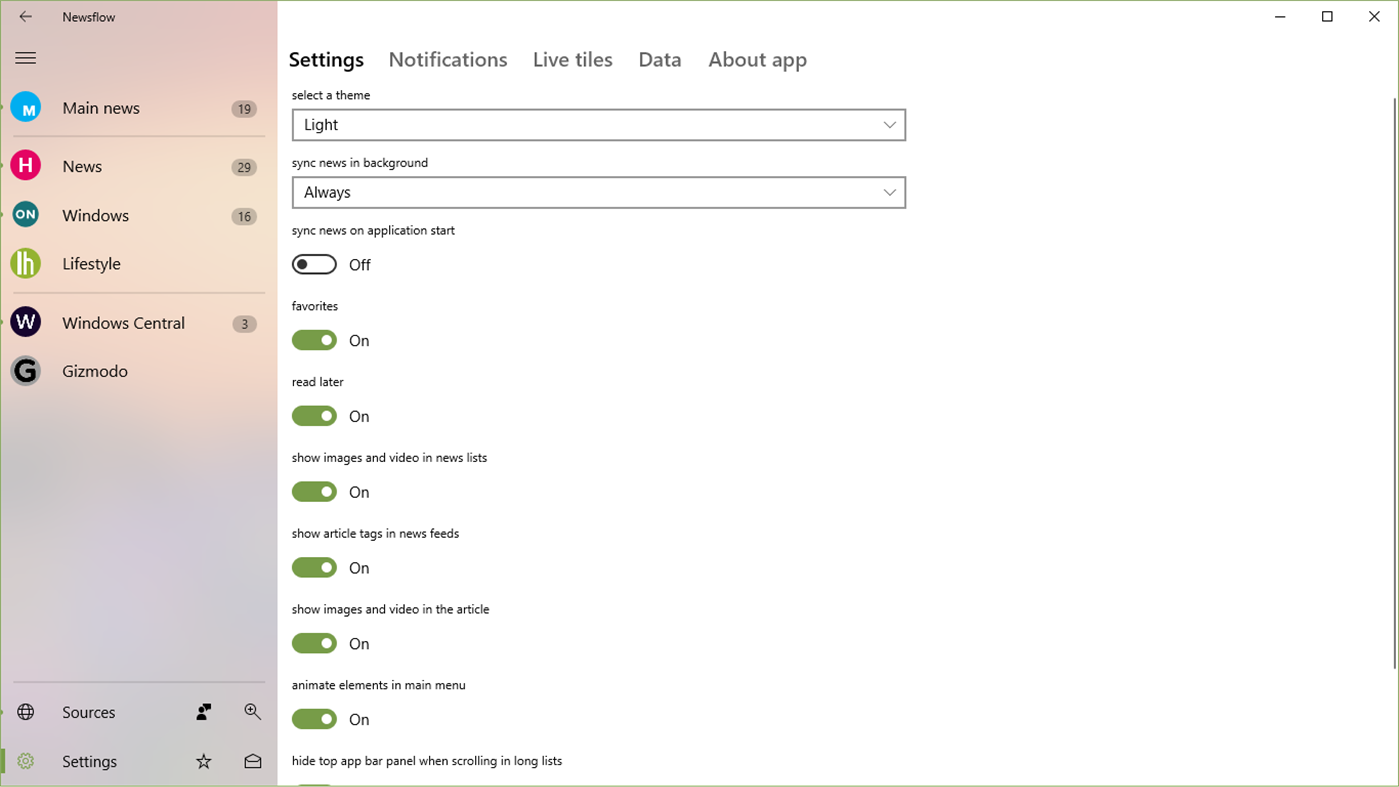Switch to the Notifications tab
Screen dimensions: 1399x787
pos(447,59)
